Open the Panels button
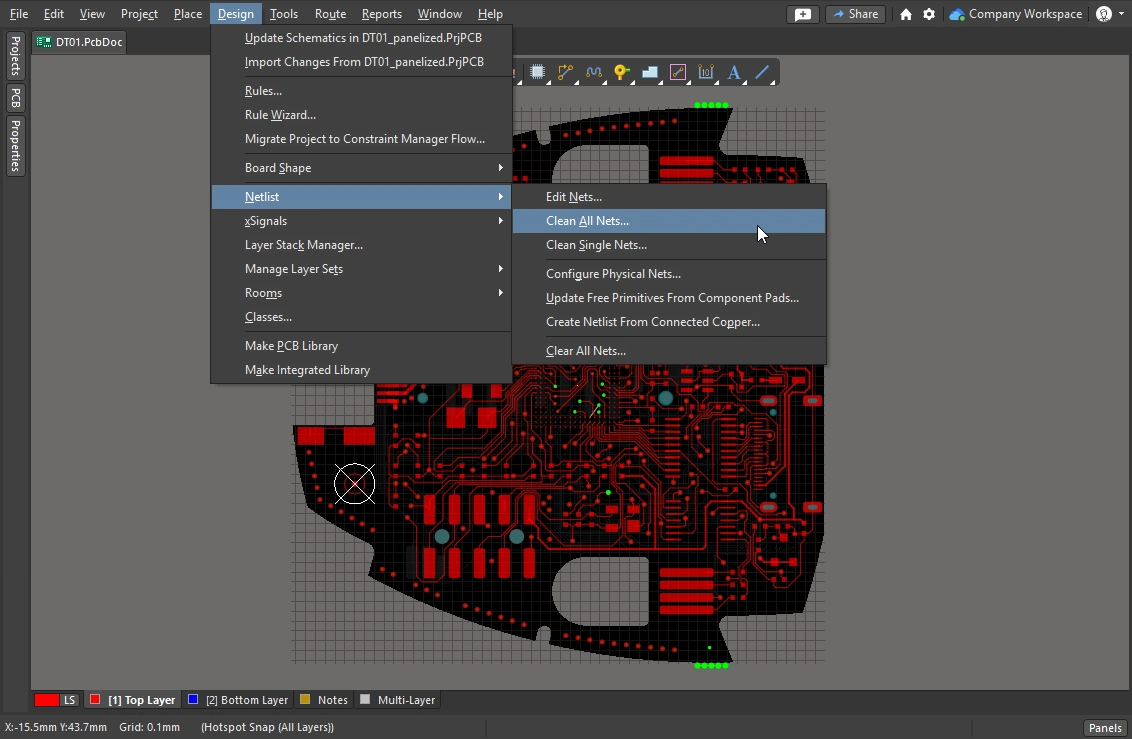 1104,727
